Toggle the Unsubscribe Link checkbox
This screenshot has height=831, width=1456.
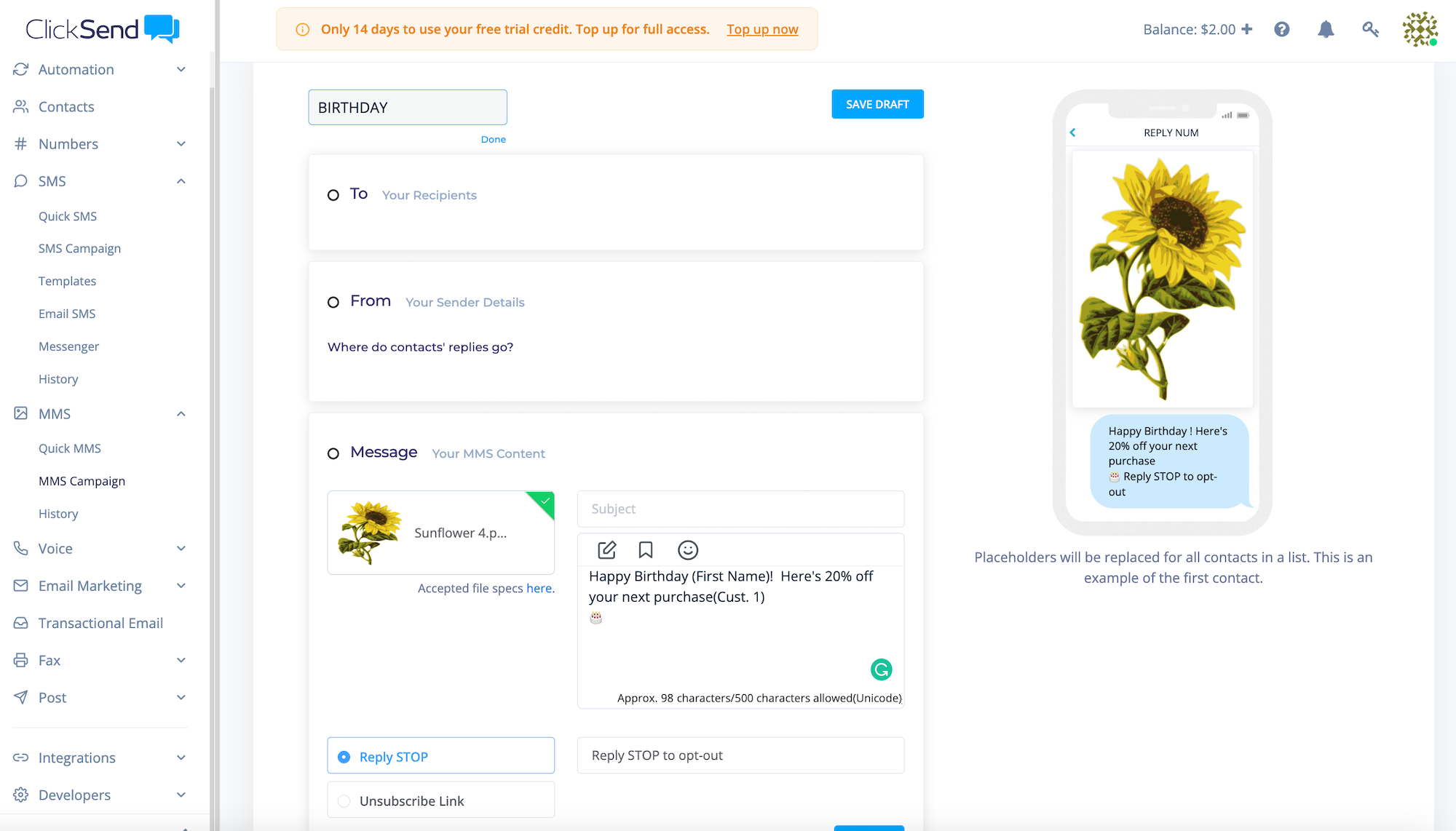pos(345,800)
